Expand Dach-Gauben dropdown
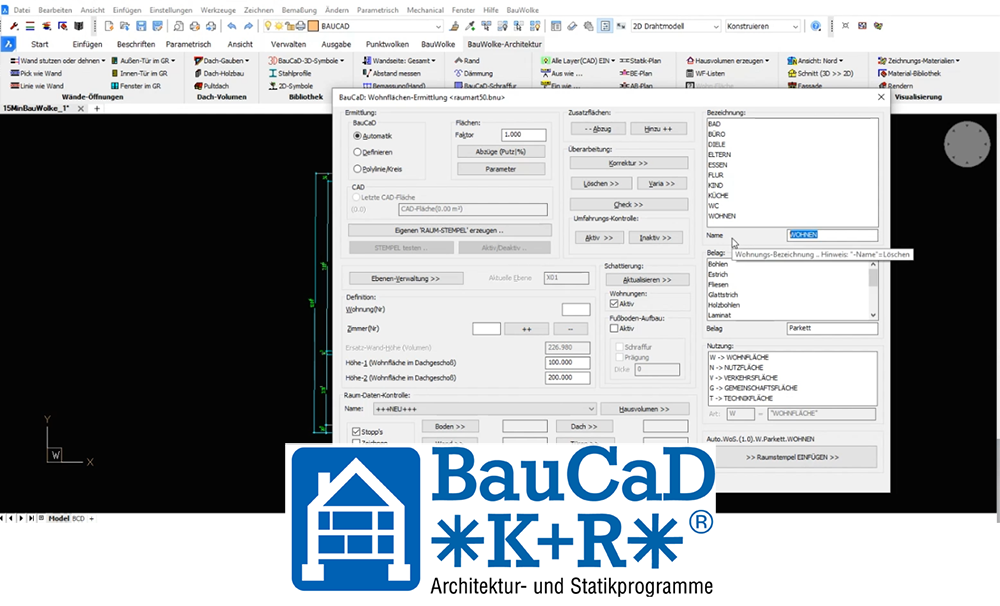1000x606 pixels. point(247,61)
